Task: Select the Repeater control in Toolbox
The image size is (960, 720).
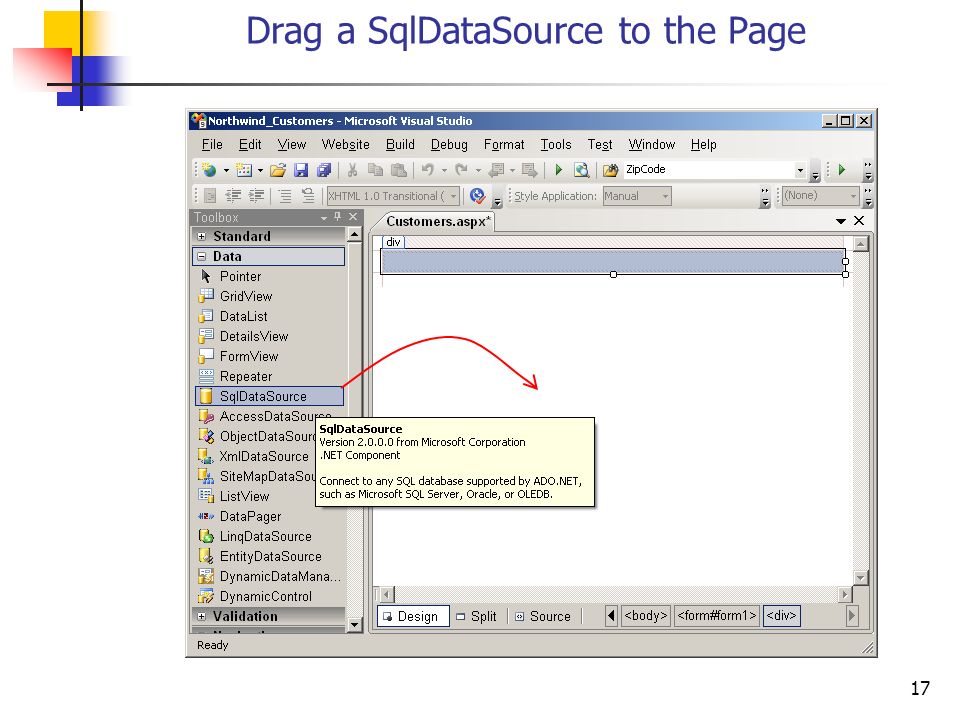Action: click(x=269, y=377)
